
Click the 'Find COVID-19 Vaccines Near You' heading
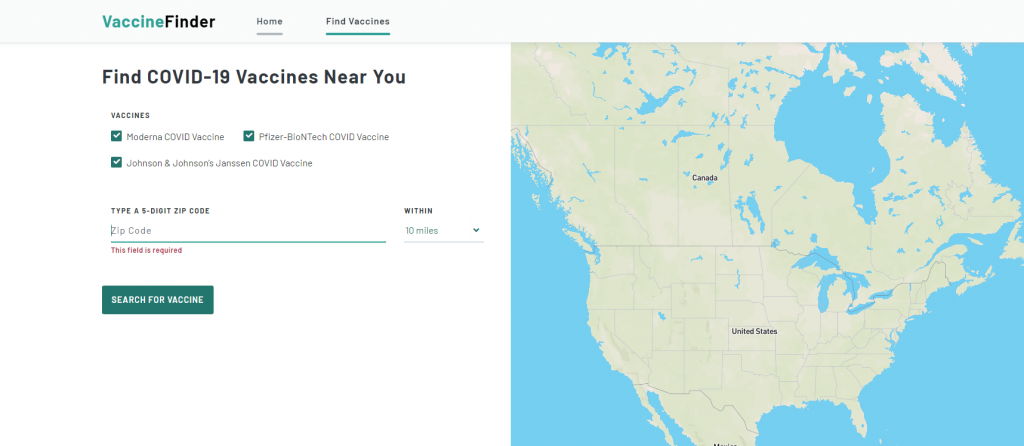point(254,77)
